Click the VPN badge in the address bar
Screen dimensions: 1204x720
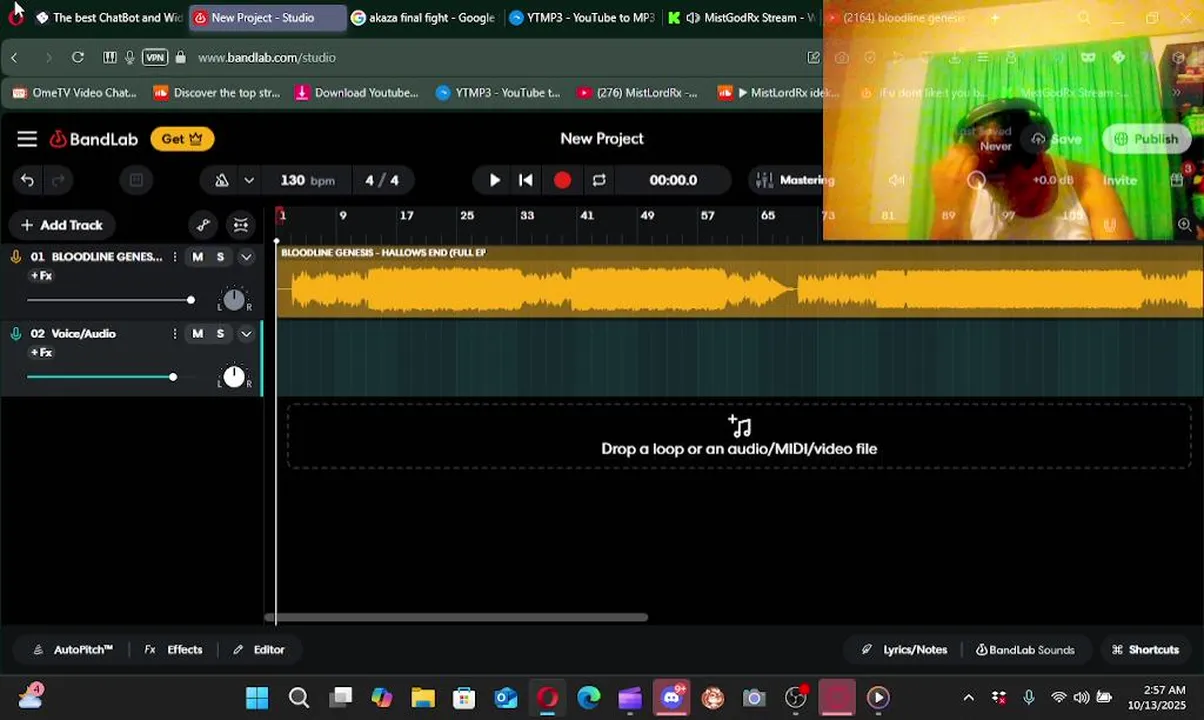[x=155, y=58]
